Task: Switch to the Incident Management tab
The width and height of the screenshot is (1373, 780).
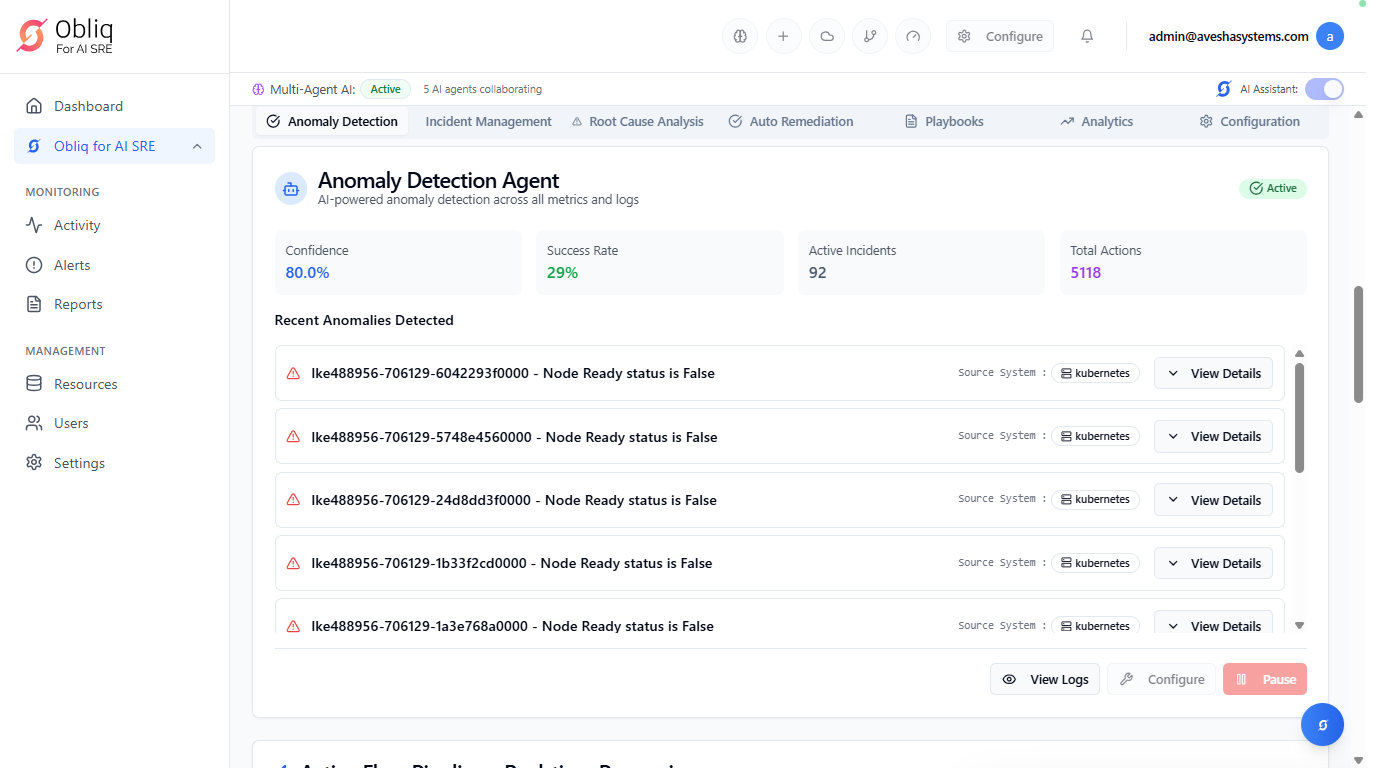Action: (x=488, y=121)
